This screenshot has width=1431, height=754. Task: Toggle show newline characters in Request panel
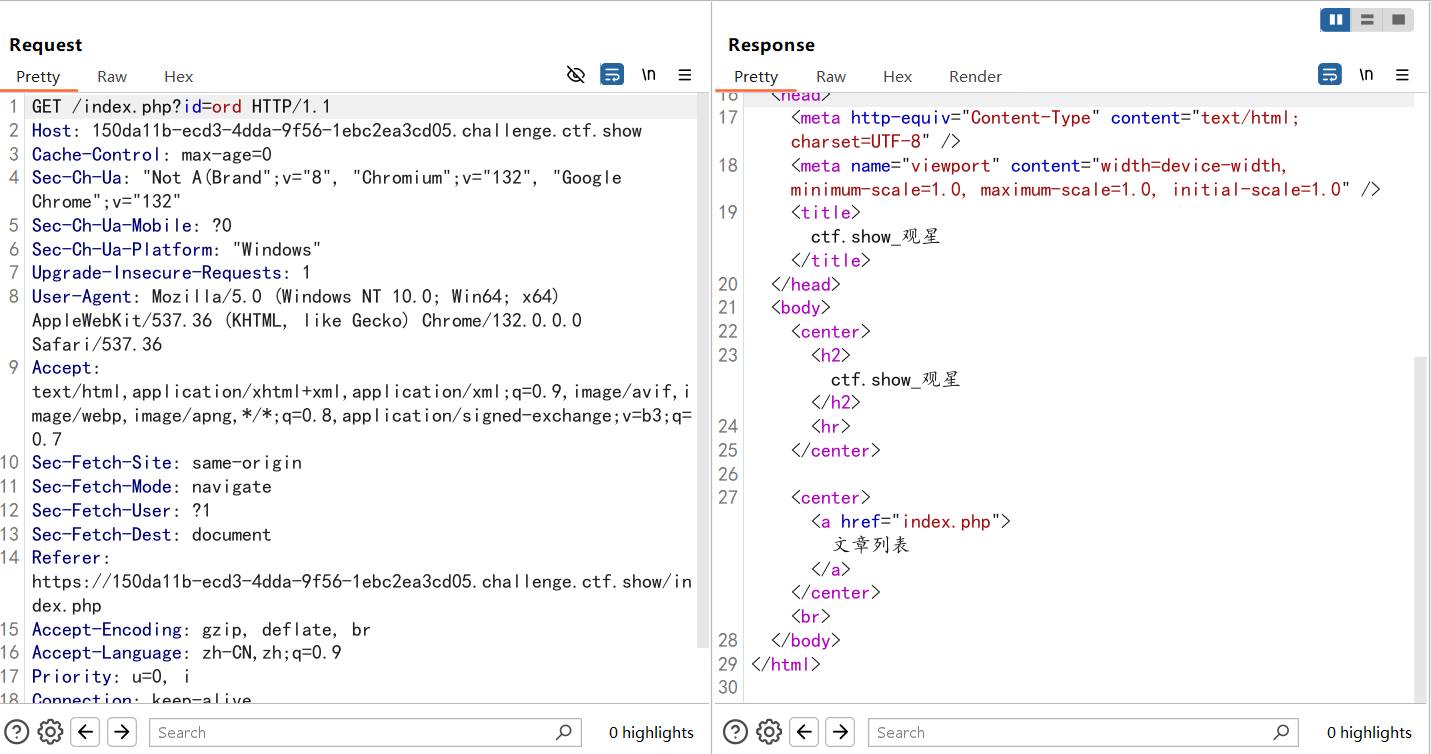(x=649, y=75)
